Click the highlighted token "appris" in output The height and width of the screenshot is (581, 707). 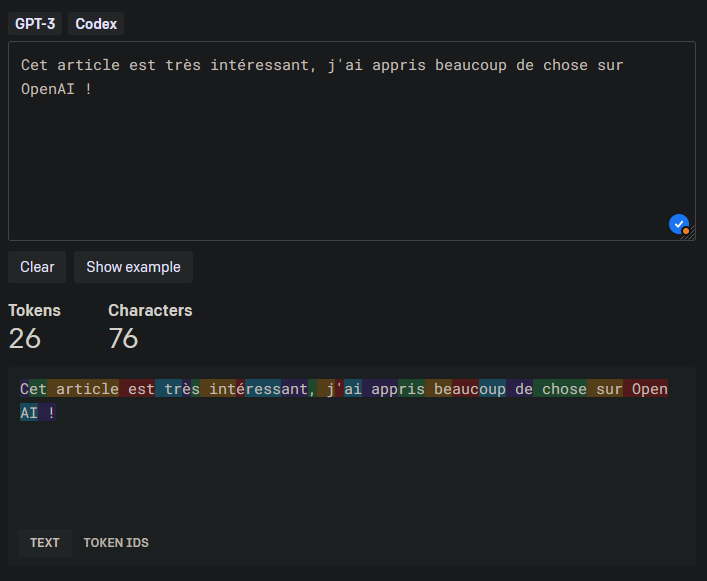click(x=394, y=389)
